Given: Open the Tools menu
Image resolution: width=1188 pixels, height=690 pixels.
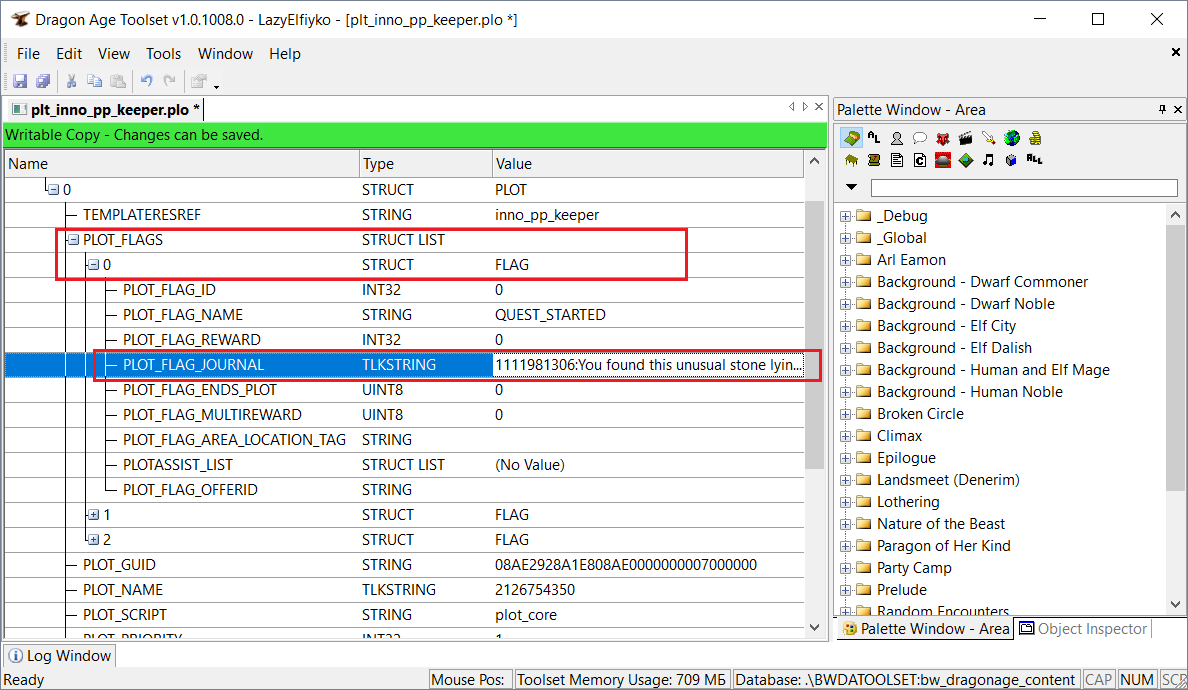Looking at the screenshot, I should [x=164, y=54].
